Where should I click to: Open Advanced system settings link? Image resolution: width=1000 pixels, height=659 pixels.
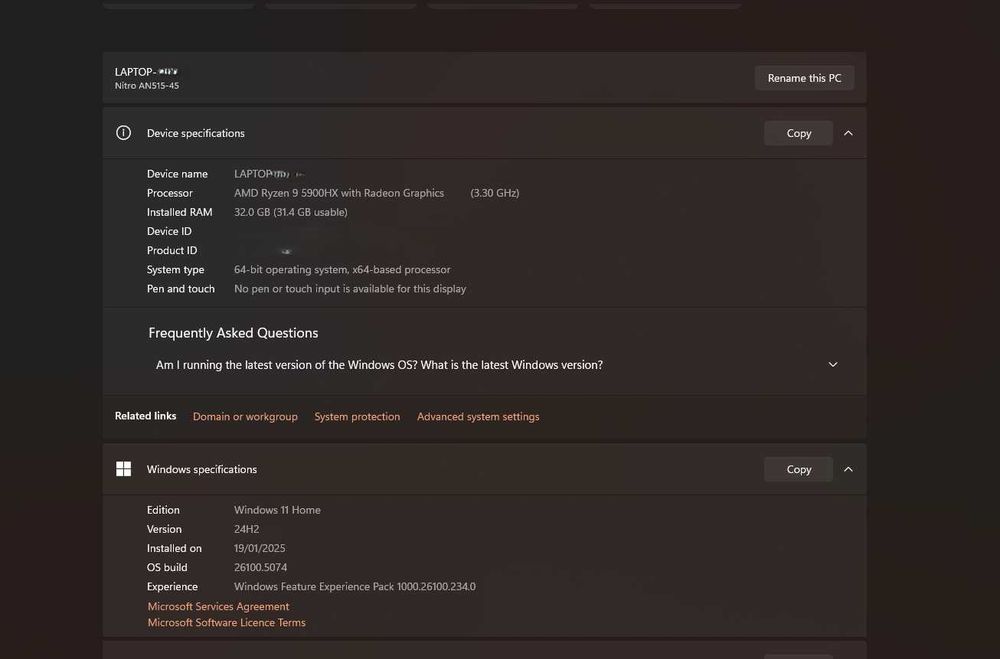click(x=478, y=417)
